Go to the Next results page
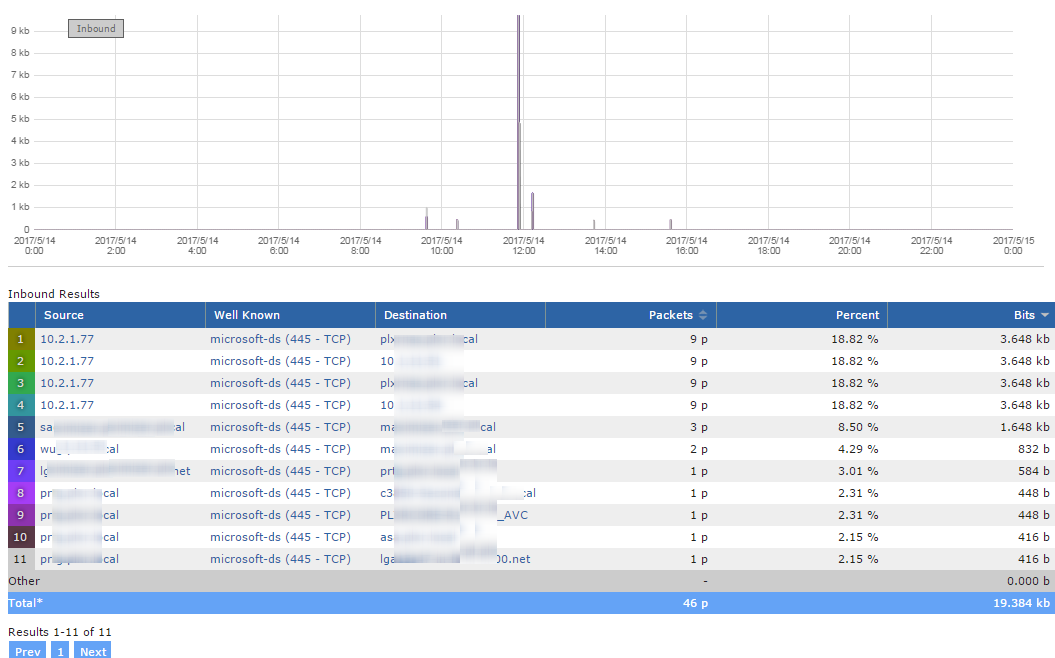 click(x=92, y=651)
